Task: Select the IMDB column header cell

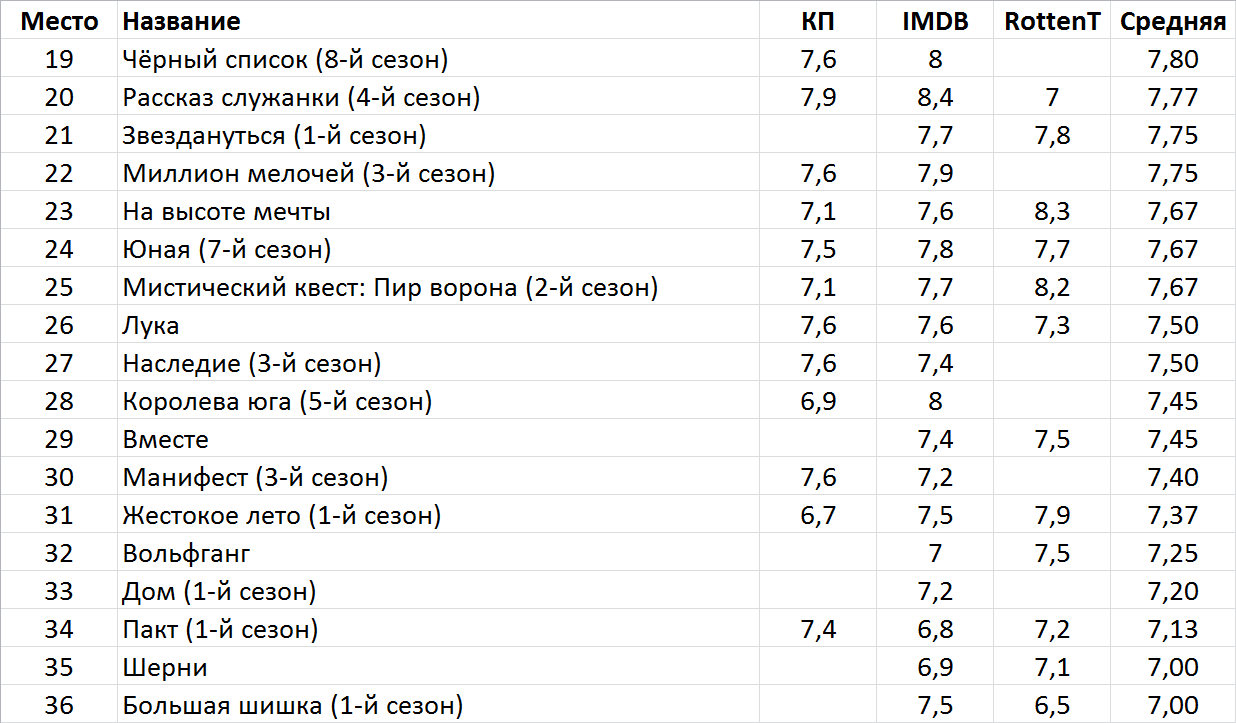Action: (x=935, y=21)
